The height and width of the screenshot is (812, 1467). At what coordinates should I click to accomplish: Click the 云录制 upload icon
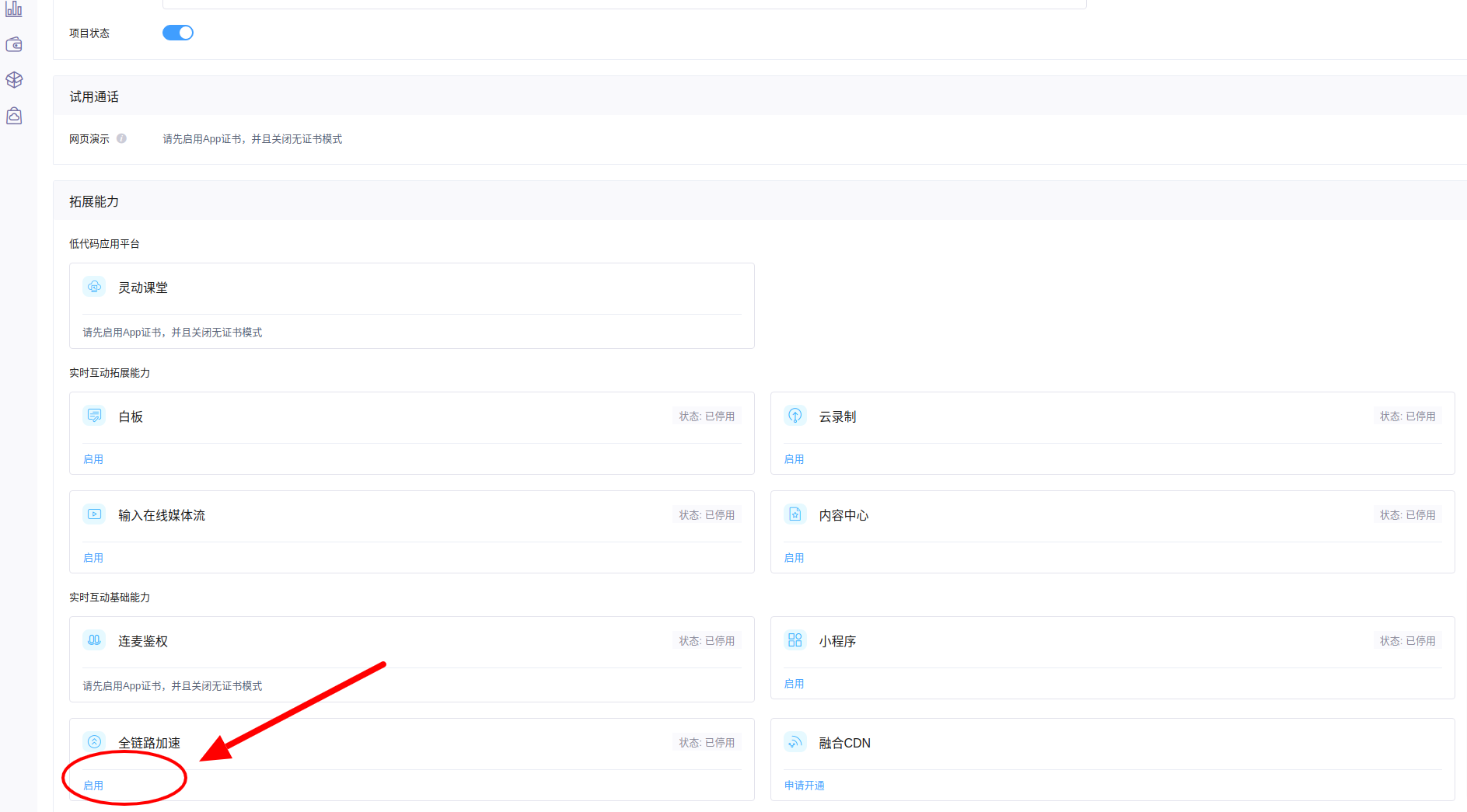795,416
